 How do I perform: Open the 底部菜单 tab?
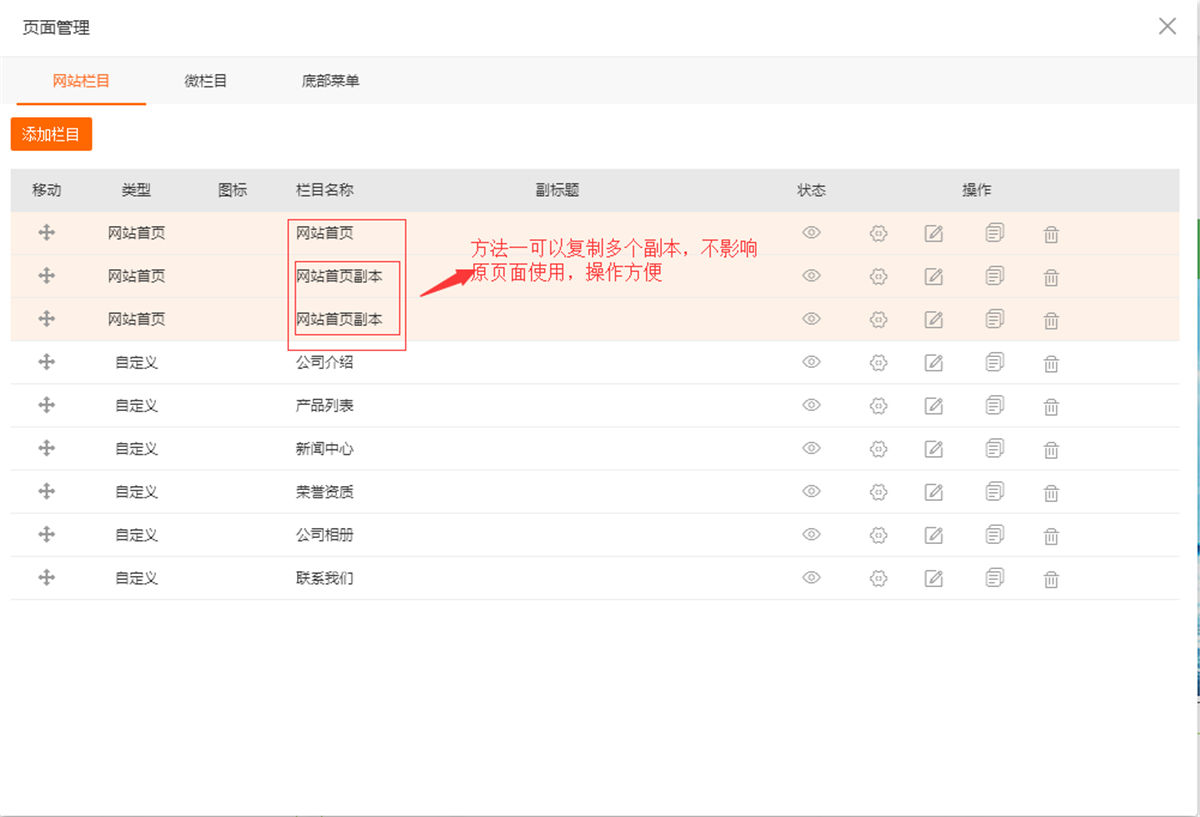point(330,81)
